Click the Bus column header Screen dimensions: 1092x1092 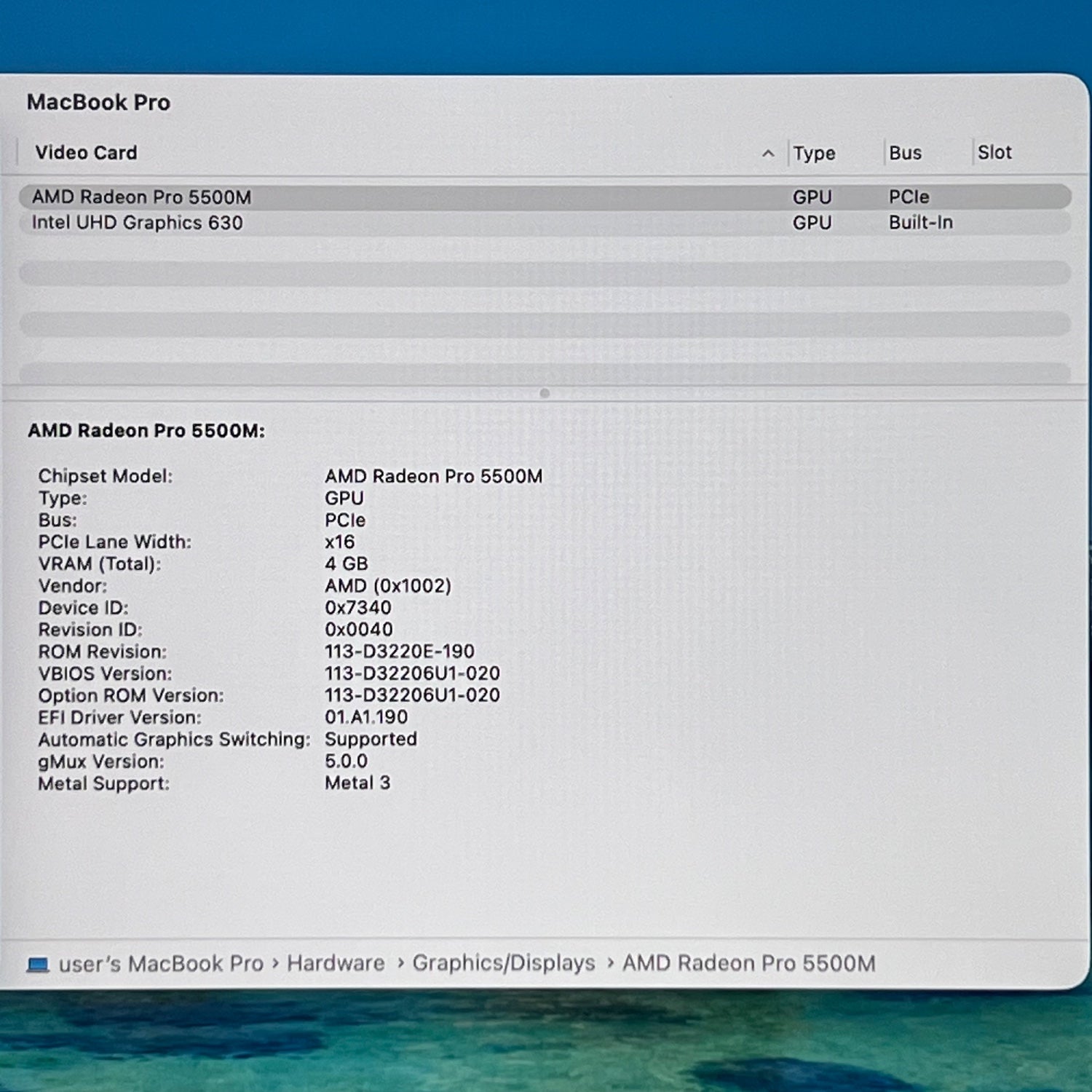coord(904,153)
